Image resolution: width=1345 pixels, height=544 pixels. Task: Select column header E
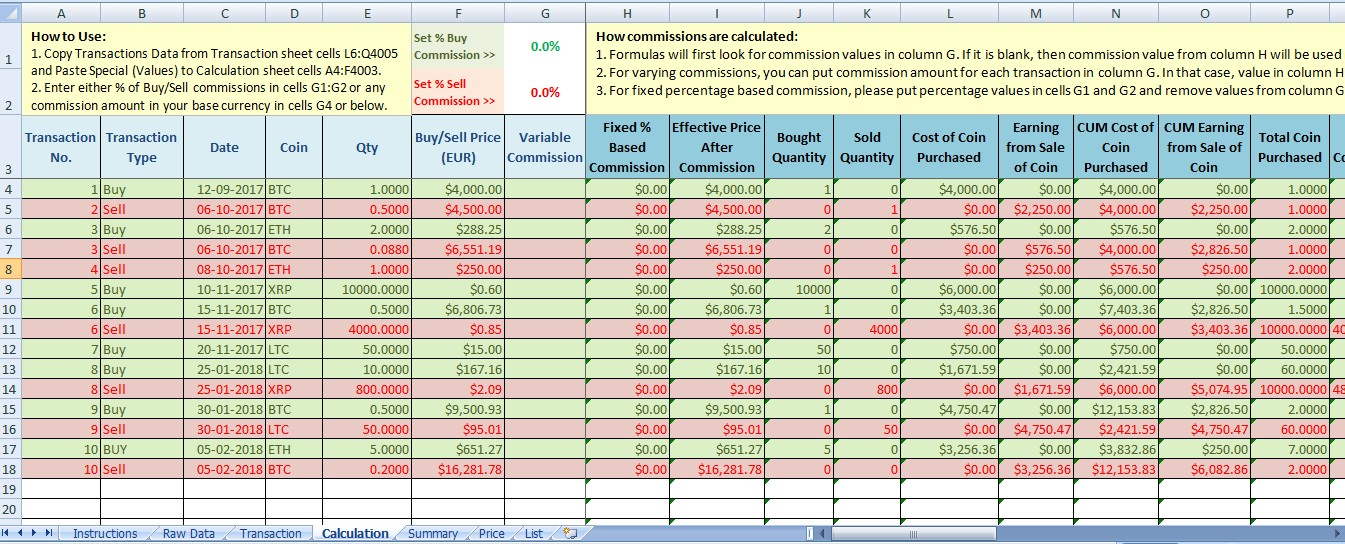[367, 14]
